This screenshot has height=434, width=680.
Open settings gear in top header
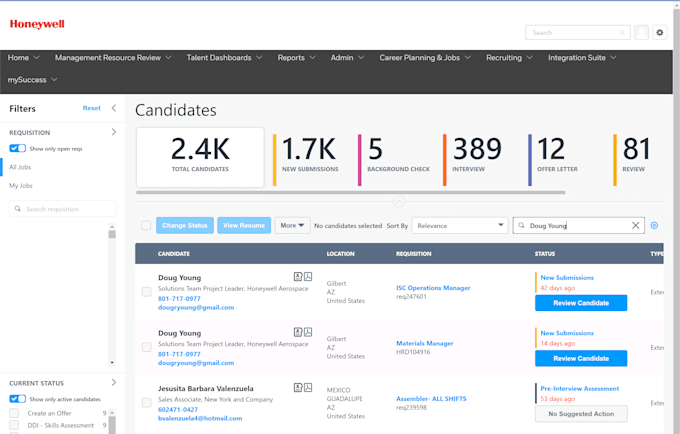coord(659,33)
